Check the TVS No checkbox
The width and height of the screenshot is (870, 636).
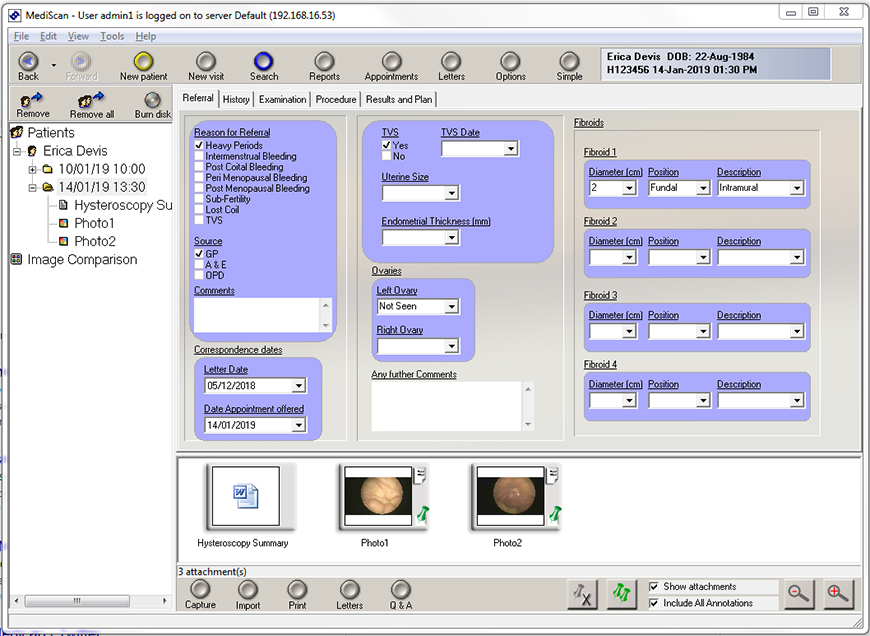(x=386, y=156)
